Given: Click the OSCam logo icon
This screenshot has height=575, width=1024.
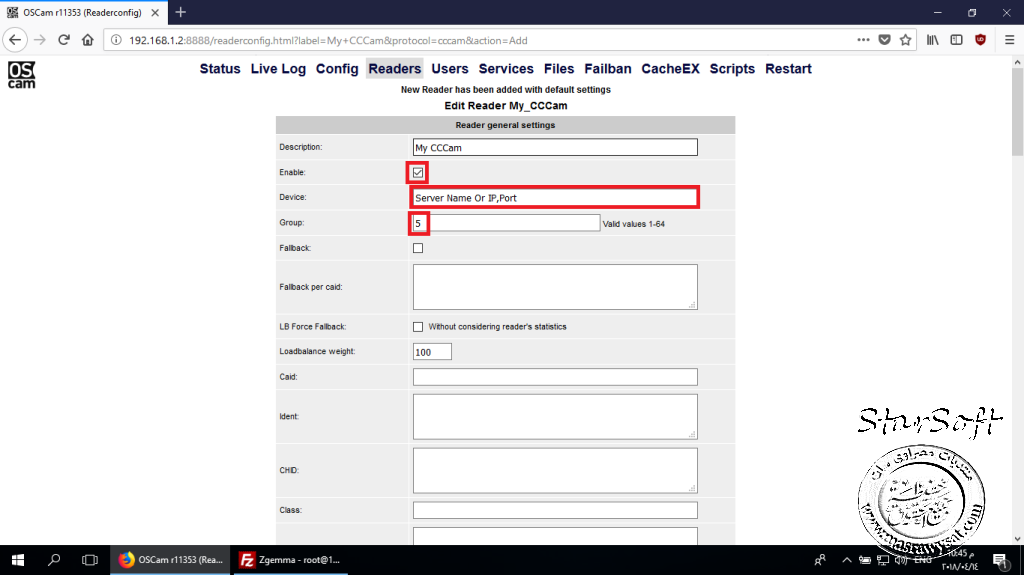Looking at the screenshot, I should tap(22, 74).
